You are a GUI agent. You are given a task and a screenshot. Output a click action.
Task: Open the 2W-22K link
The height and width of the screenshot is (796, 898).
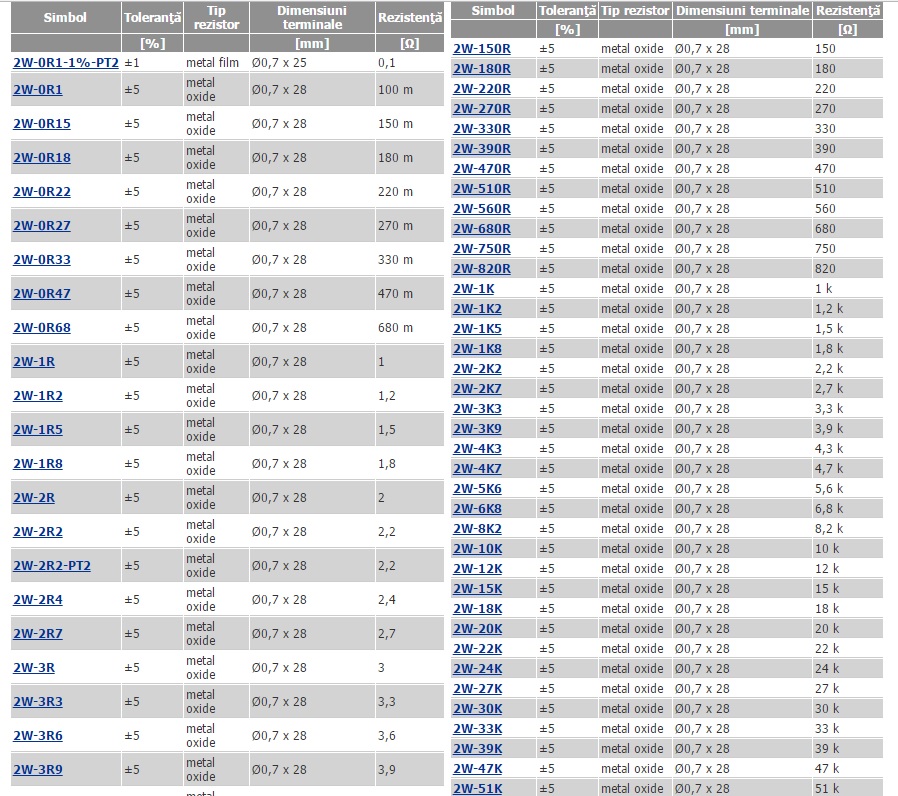point(478,649)
